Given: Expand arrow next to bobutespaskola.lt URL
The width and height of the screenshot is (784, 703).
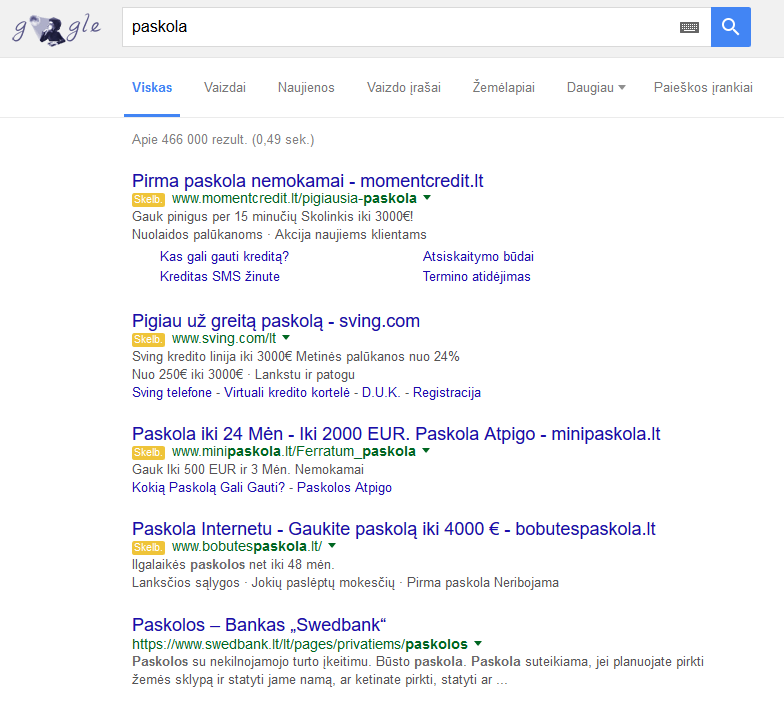Looking at the screenshot, I should coord(332,546).
